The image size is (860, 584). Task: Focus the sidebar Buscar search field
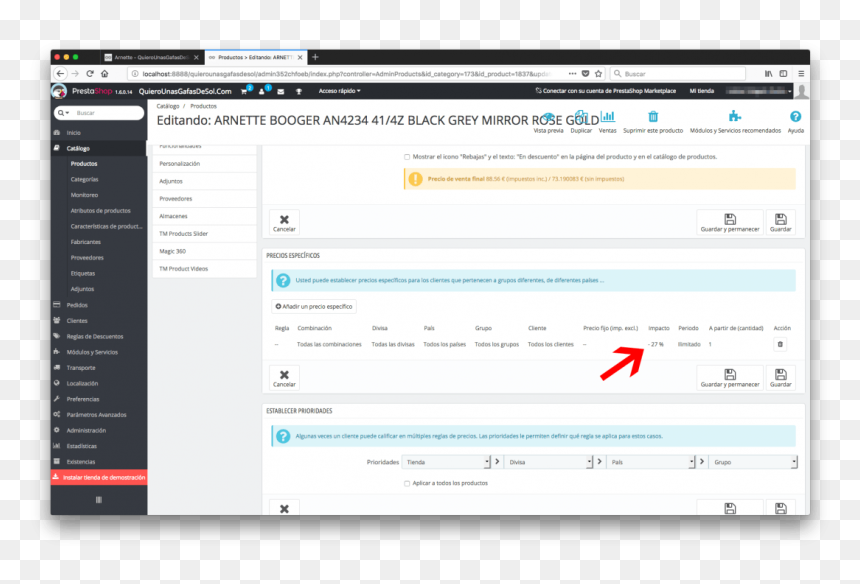point(107,113)
